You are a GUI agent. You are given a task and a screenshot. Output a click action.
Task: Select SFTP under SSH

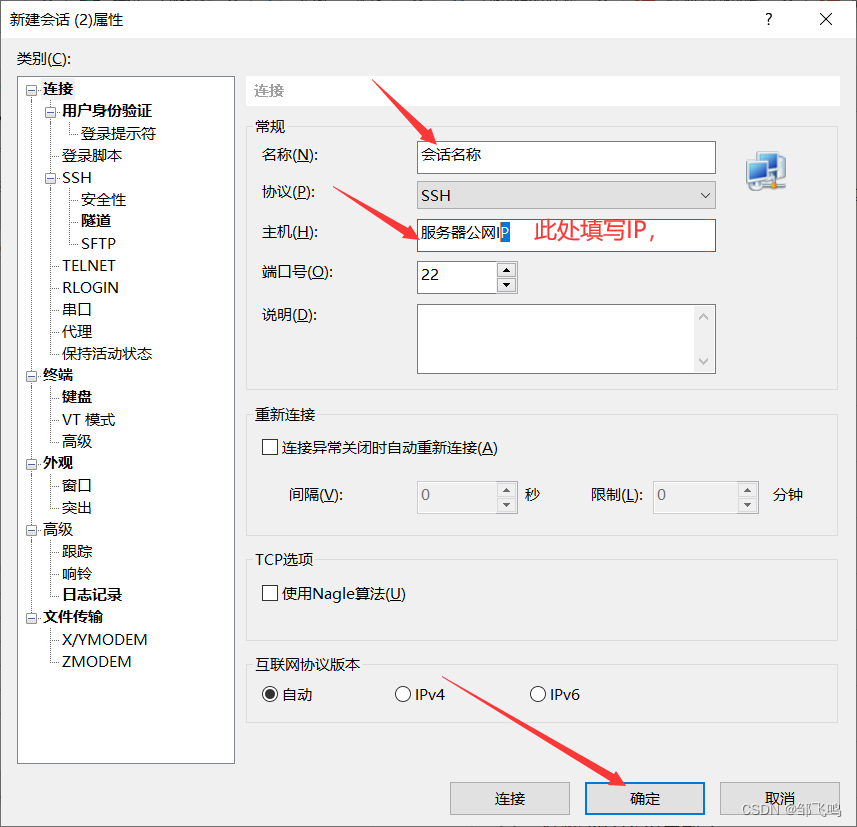[98, 243]
